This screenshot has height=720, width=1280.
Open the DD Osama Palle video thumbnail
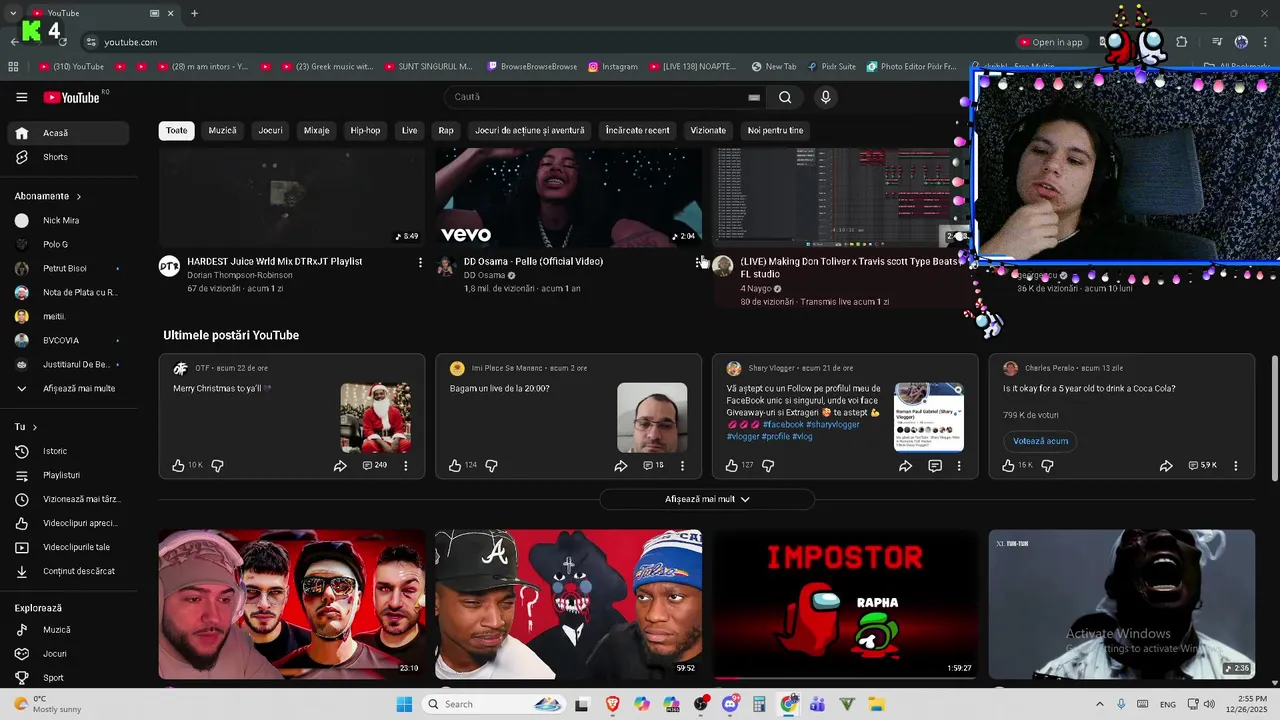point(568,197)
